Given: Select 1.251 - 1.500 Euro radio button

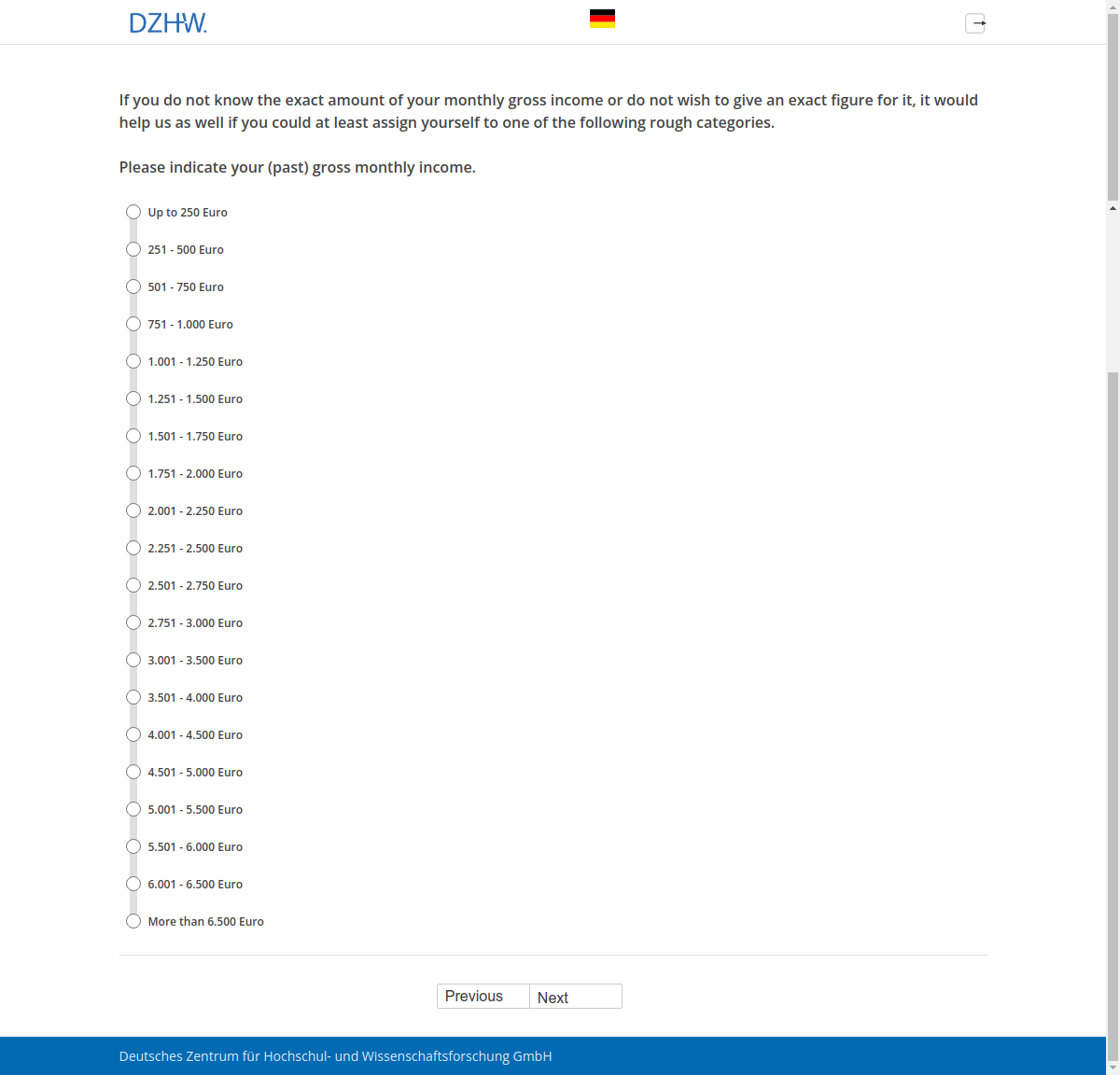Looking at the screenshot, I should 133,399.
